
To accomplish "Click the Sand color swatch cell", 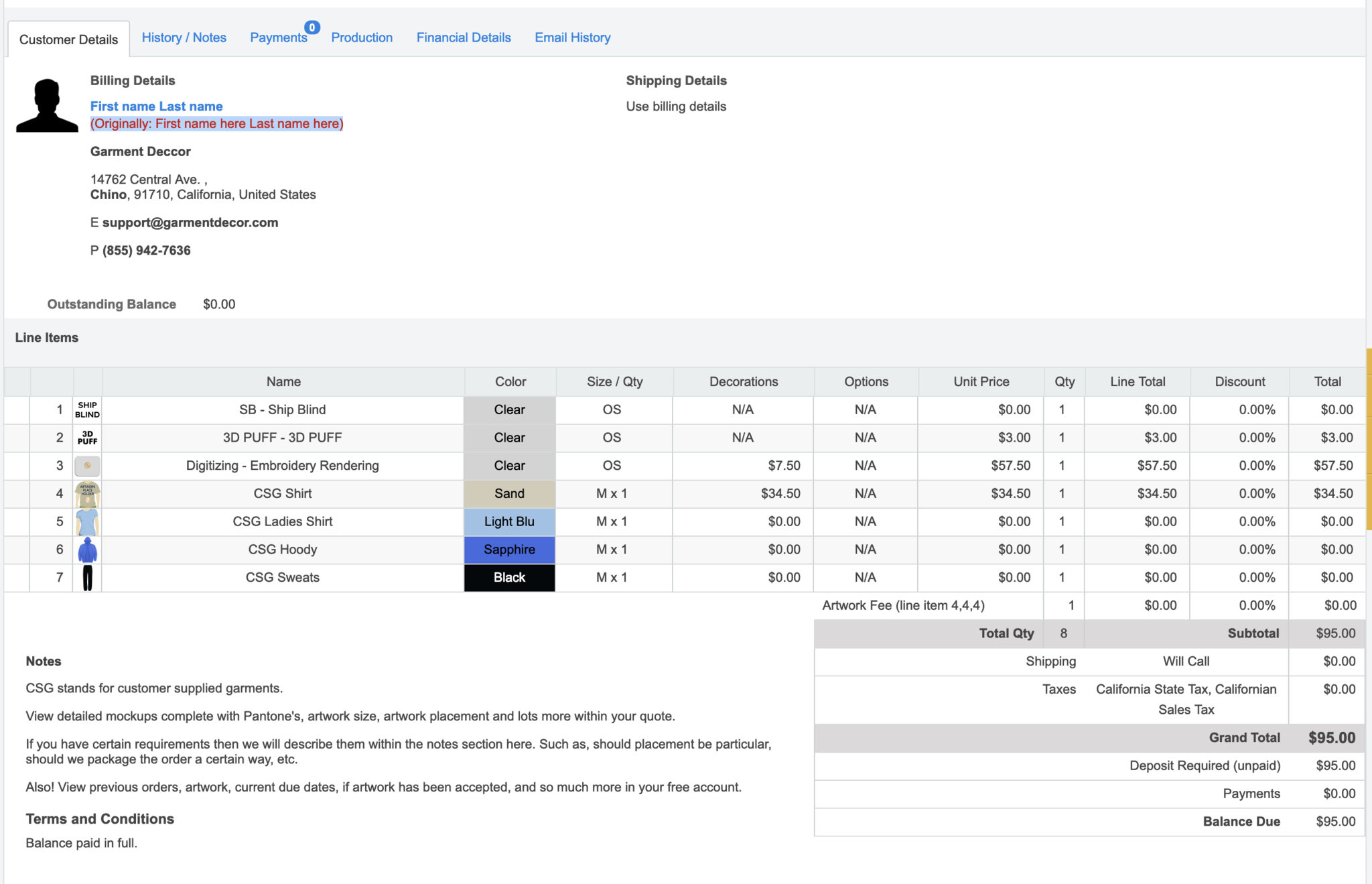I will (509, 494).
